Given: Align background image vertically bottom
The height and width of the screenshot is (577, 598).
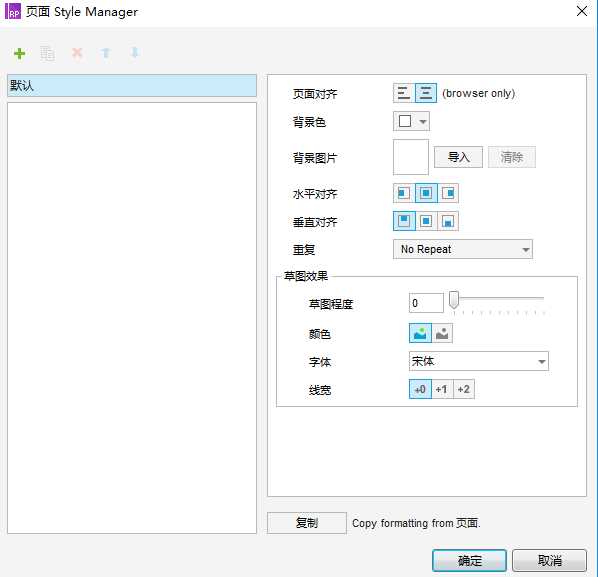Looking at the screenshot, I should 448,221.
